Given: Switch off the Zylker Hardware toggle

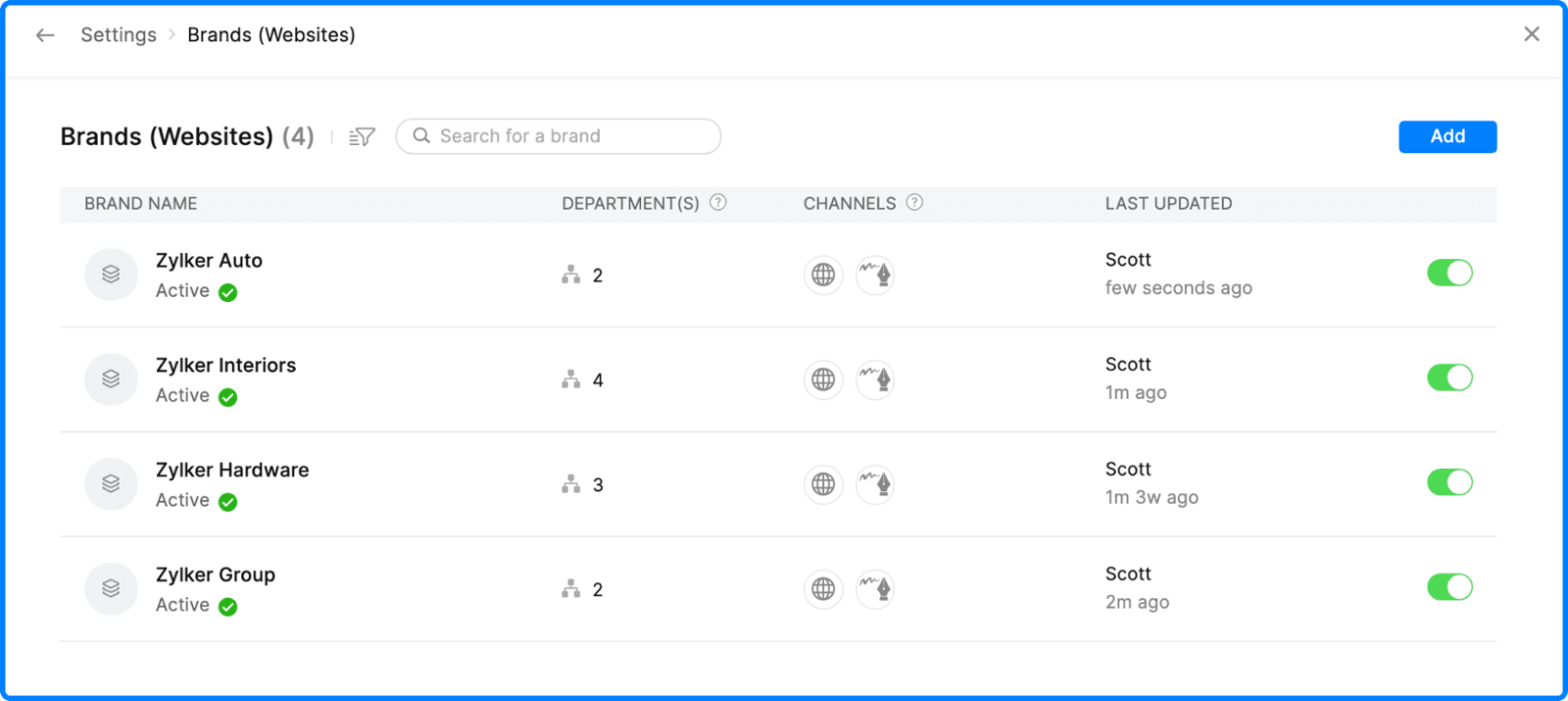Looking at the screenshot, I should 1449,482.
